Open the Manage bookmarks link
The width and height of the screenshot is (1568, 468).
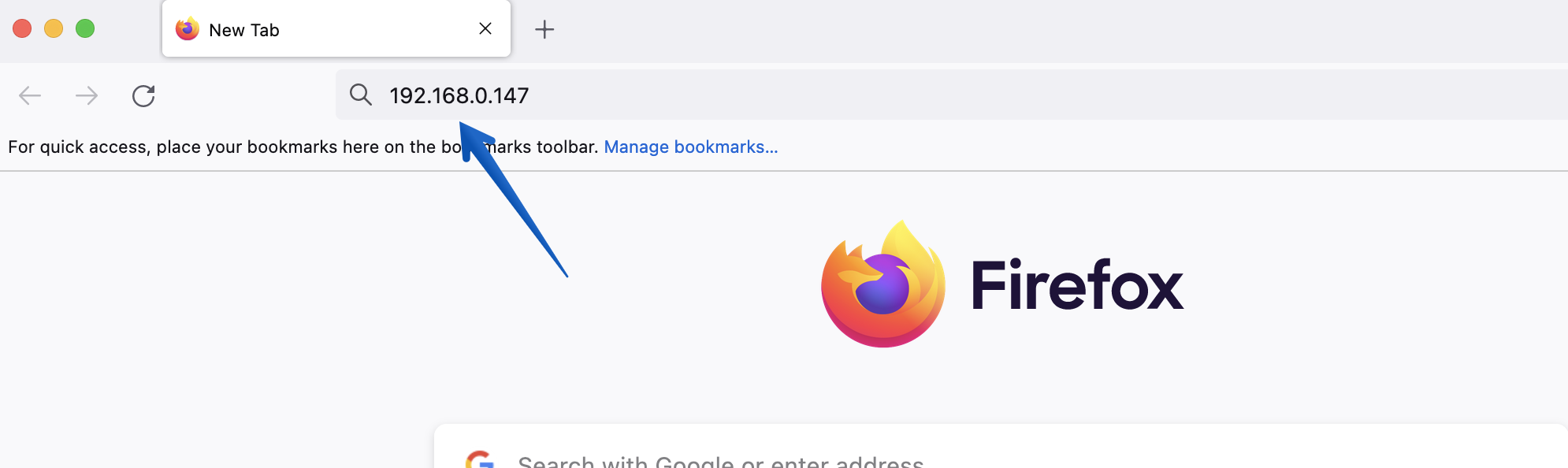(690, 147)
